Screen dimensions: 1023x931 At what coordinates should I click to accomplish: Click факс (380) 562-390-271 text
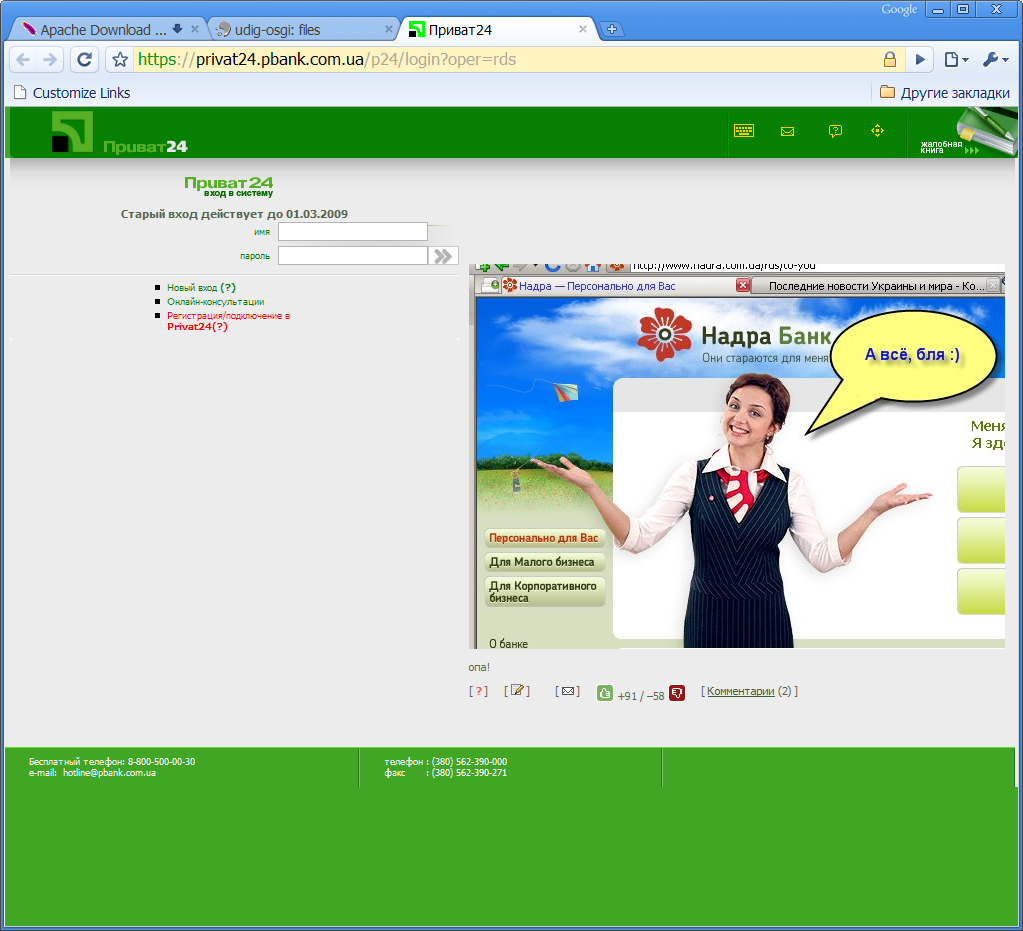pos(446,772)
